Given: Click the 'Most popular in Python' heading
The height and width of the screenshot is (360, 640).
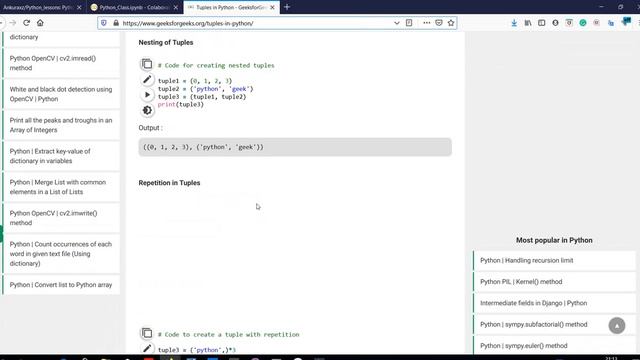Looking at the screenshot, I should tap(554, 240).
